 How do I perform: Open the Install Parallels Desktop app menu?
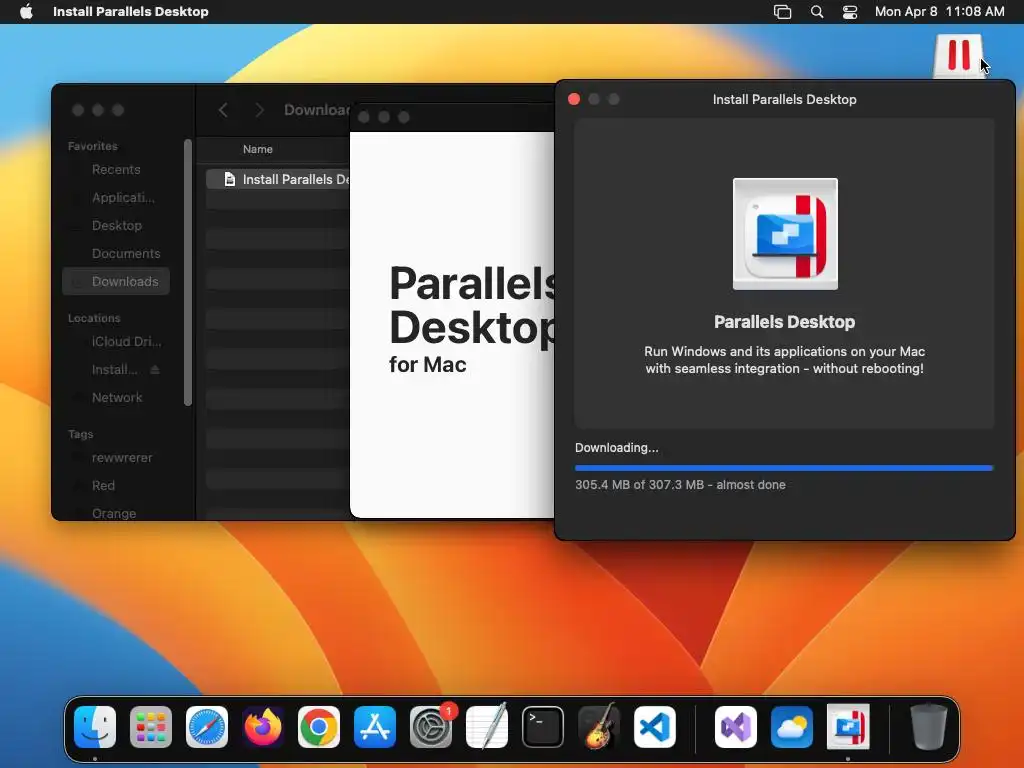[131, 12]
